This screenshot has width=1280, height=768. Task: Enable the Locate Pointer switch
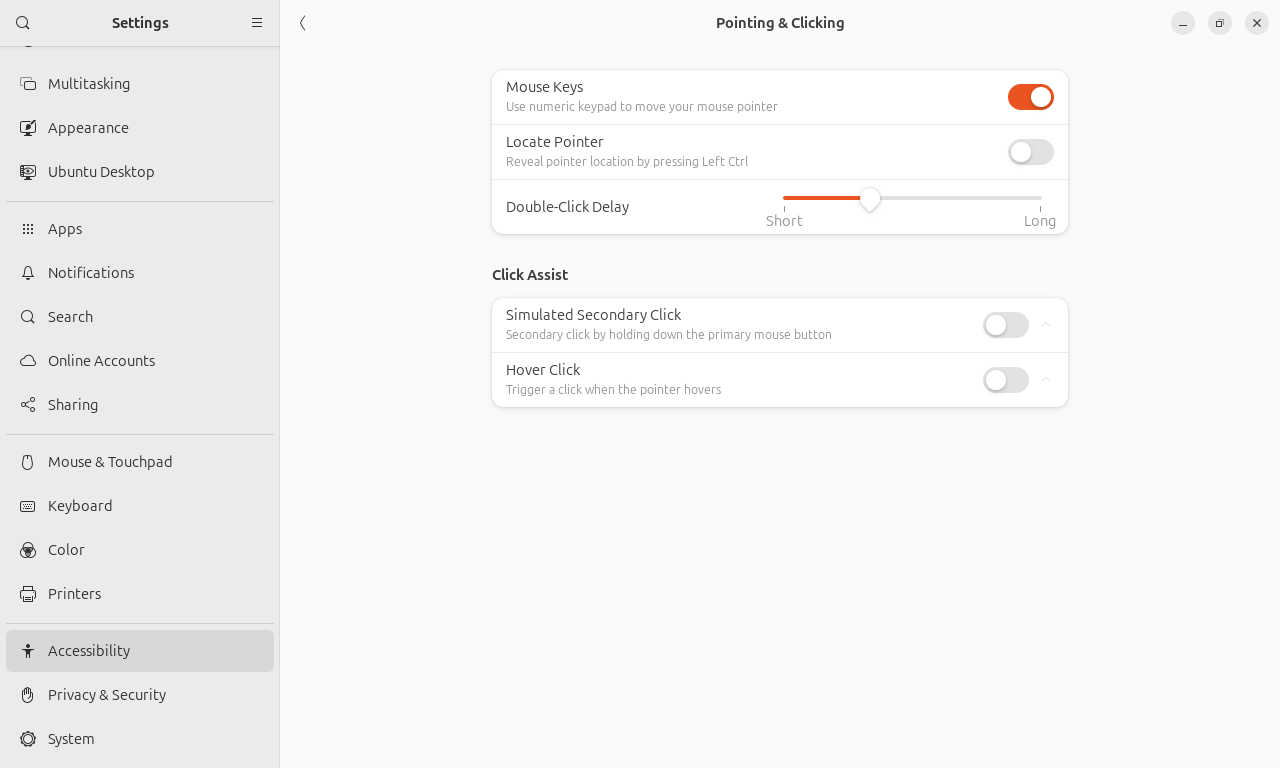[x=1030, y=152]
